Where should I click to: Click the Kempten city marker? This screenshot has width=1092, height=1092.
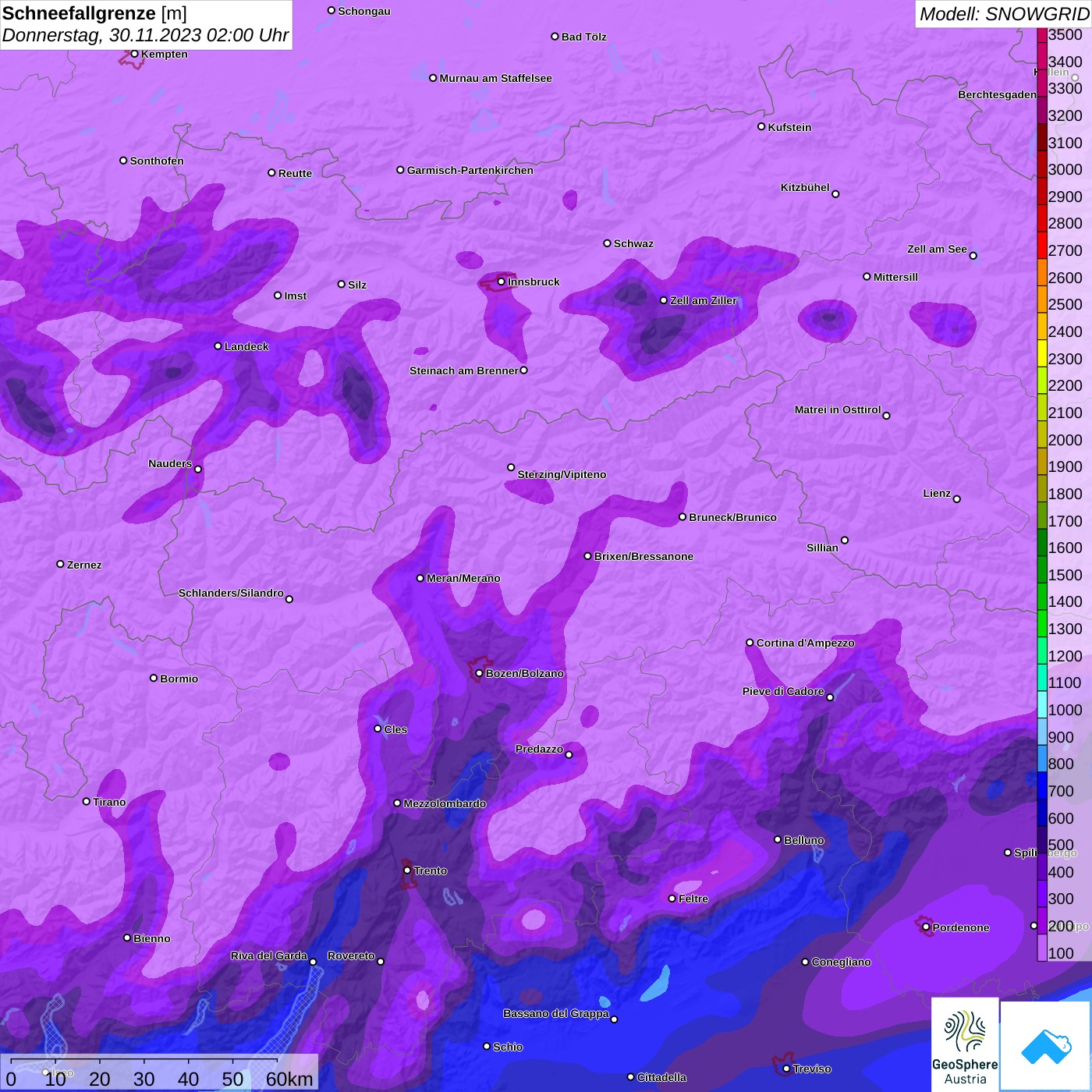pos(134,54)
